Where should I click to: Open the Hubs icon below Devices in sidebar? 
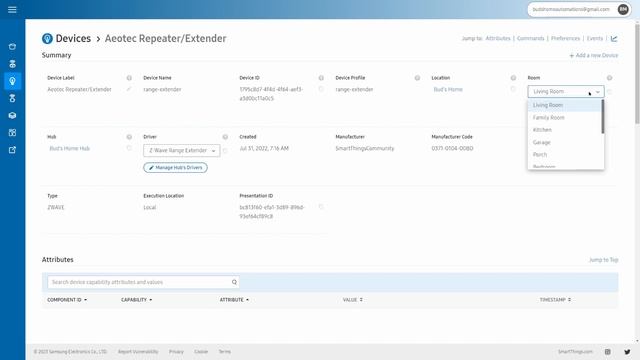12,98
